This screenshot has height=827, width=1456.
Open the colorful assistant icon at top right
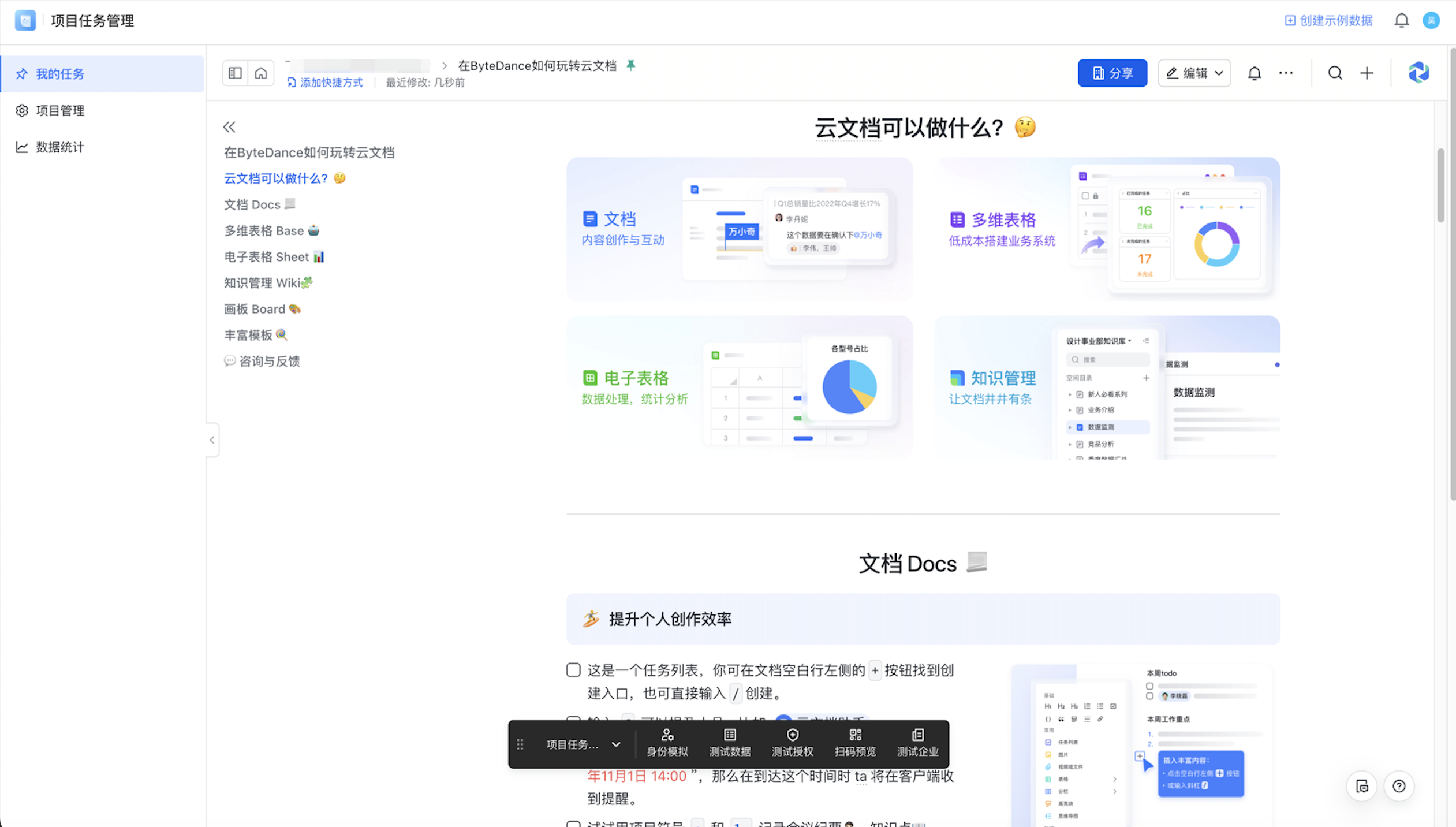[x=1418, y=73]
